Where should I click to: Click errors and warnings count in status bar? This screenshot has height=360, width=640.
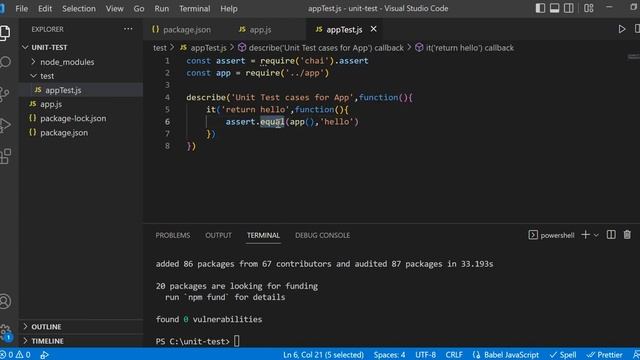(x=16, y=355)
